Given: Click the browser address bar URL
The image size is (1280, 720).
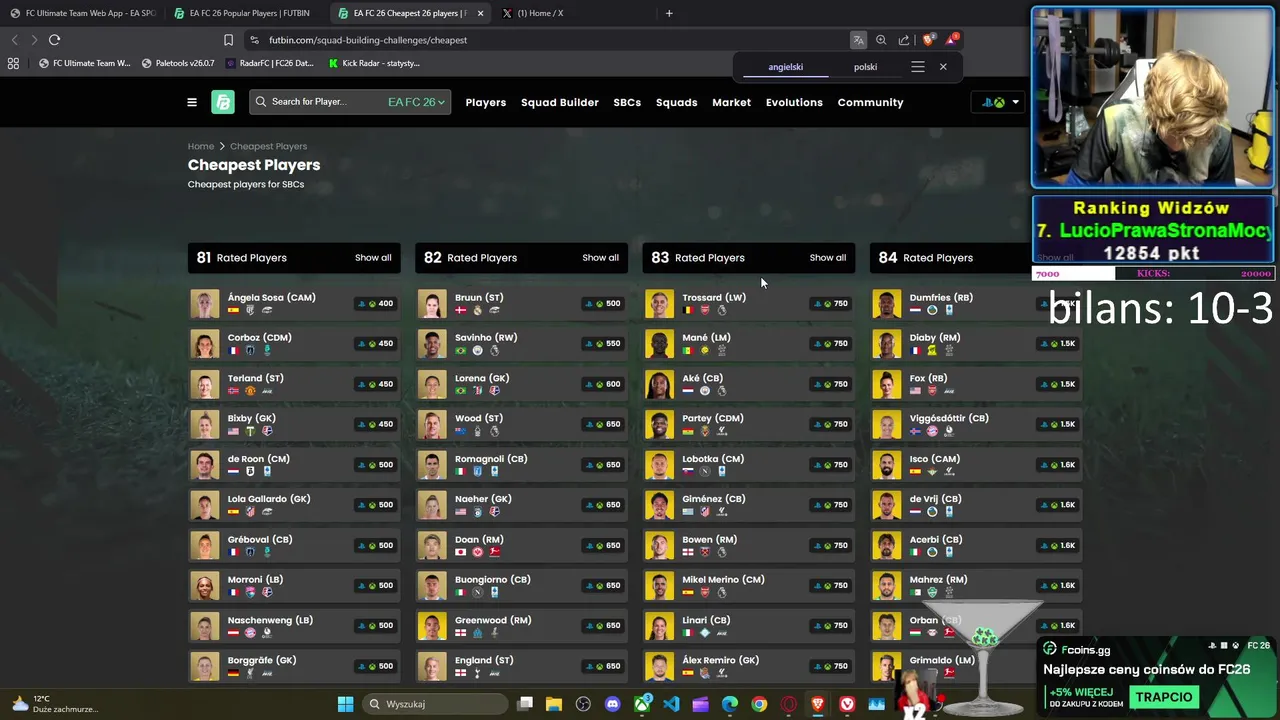Looking at the screenshot, I should (x=368, y=40).
